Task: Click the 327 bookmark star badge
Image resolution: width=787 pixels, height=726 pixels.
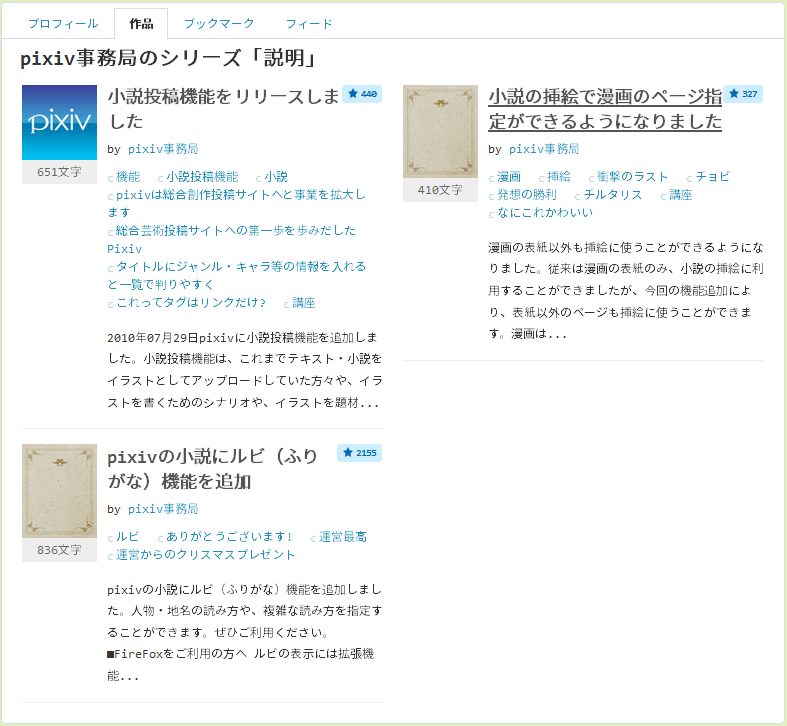Action: 743,94
